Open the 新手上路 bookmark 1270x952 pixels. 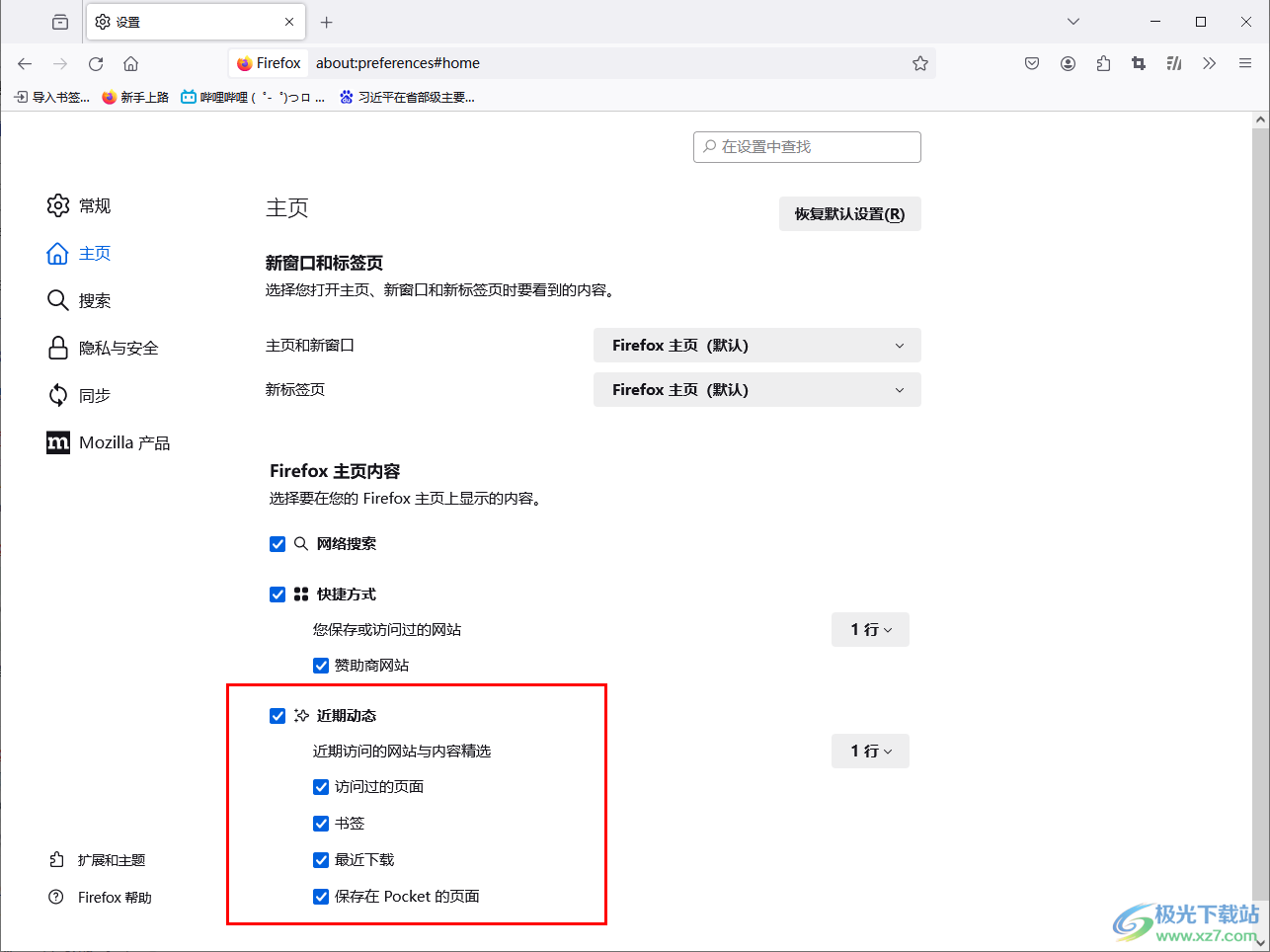135,97
